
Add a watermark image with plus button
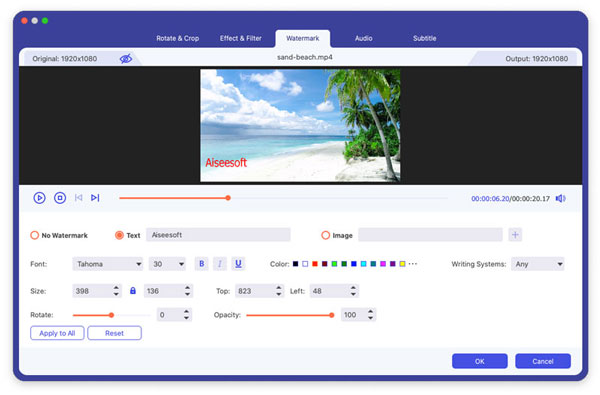click(x=515, y=235)
